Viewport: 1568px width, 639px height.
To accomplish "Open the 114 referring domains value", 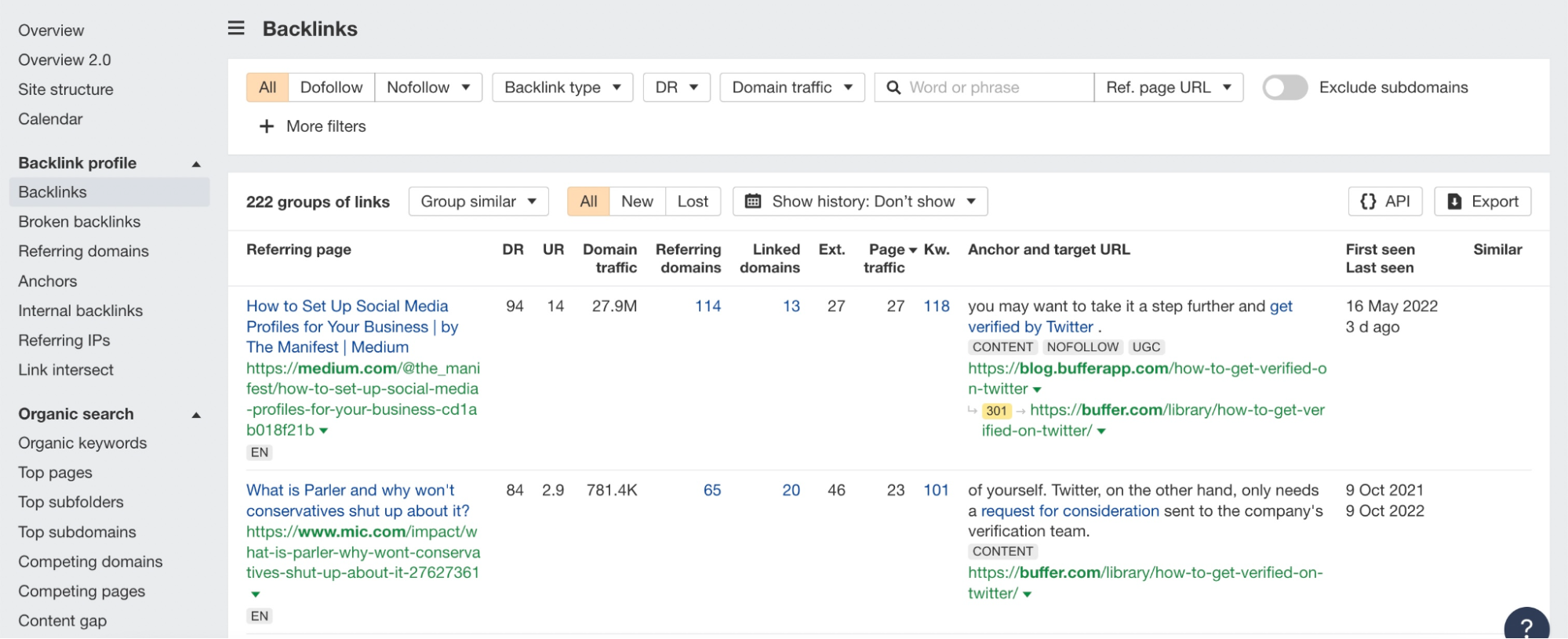I will click(708, 307).
